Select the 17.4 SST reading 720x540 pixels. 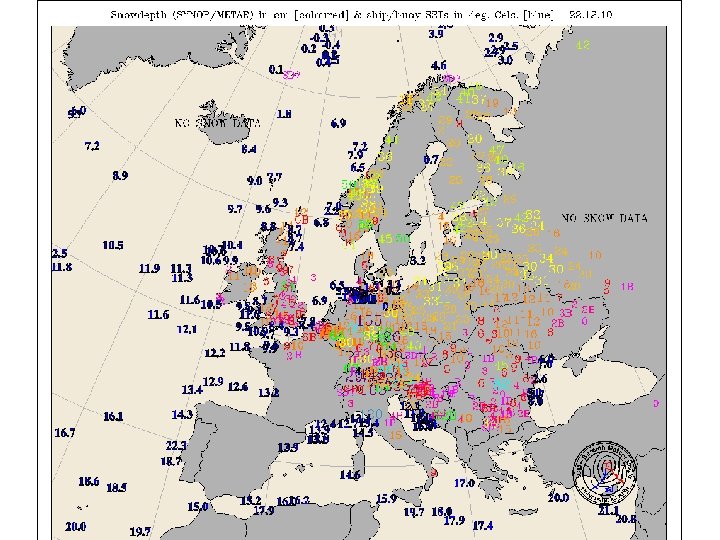click(483, 525)
